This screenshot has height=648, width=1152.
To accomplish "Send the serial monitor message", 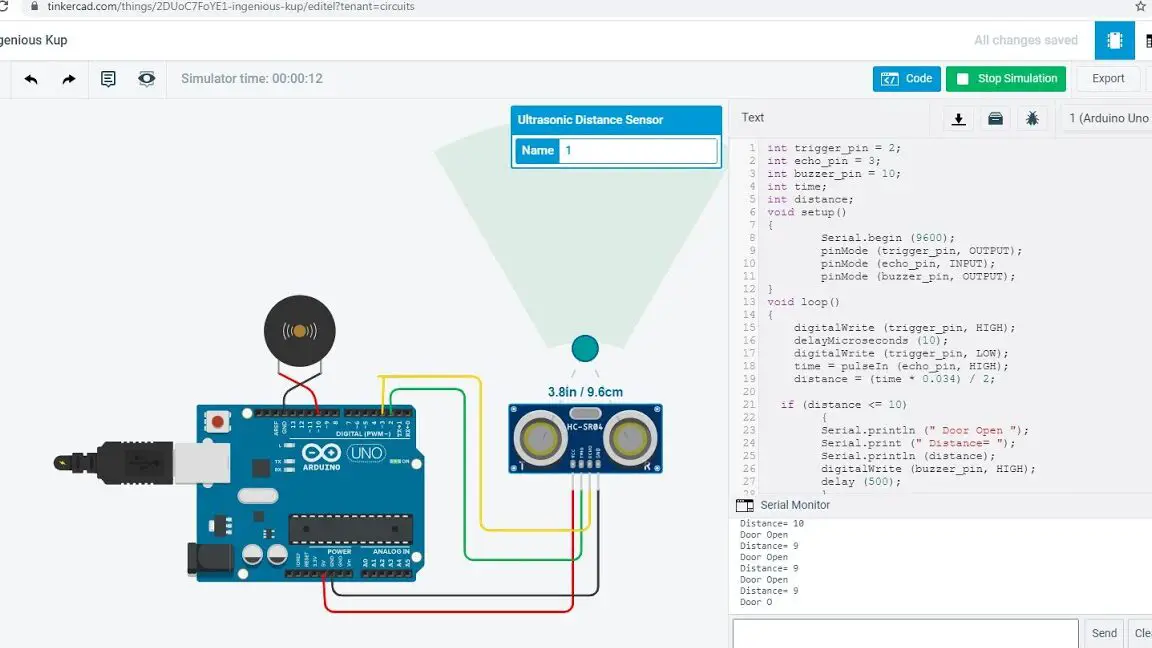I will (1104, 633).
